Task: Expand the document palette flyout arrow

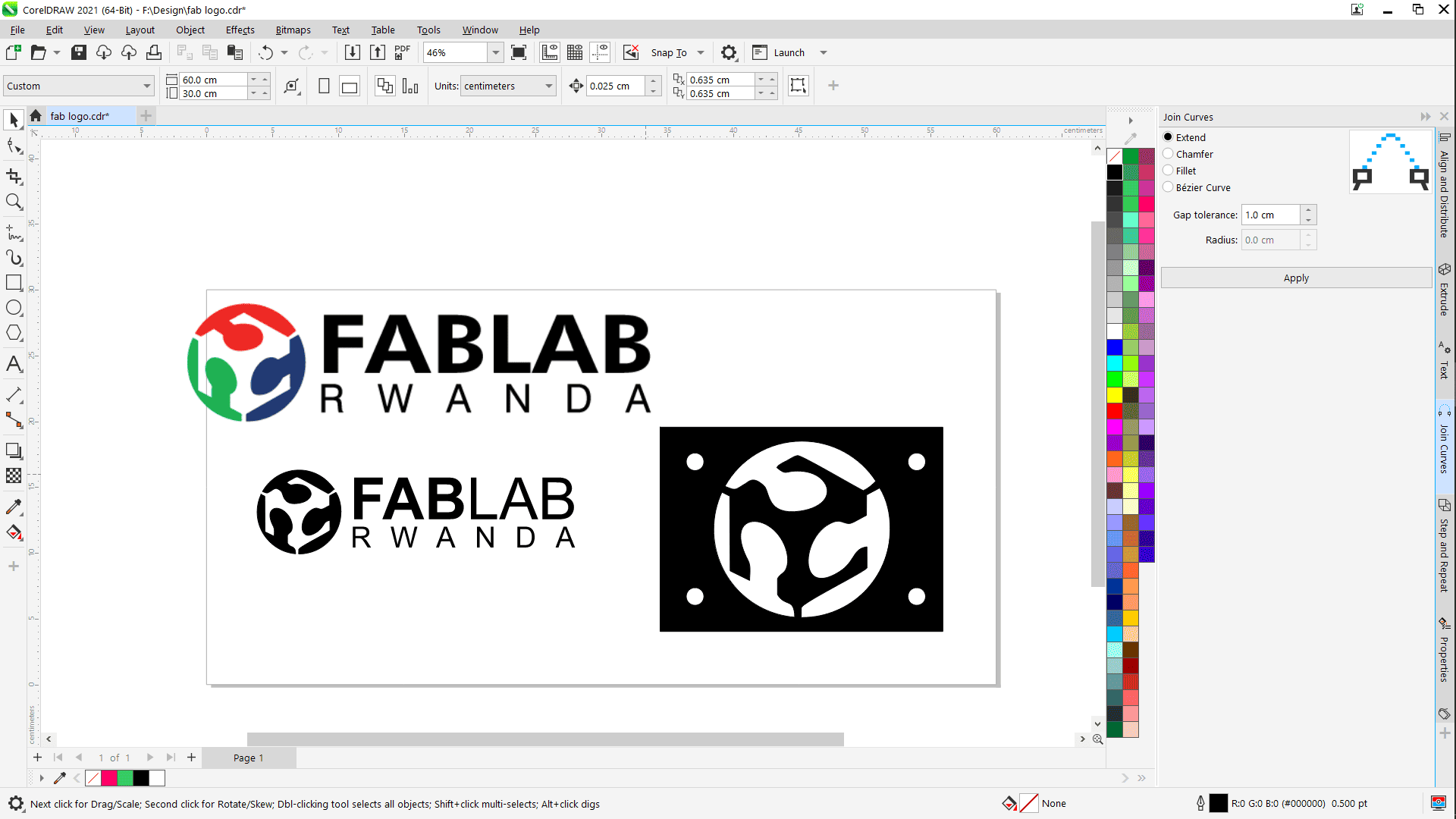Action: click(x=42, y=778)
